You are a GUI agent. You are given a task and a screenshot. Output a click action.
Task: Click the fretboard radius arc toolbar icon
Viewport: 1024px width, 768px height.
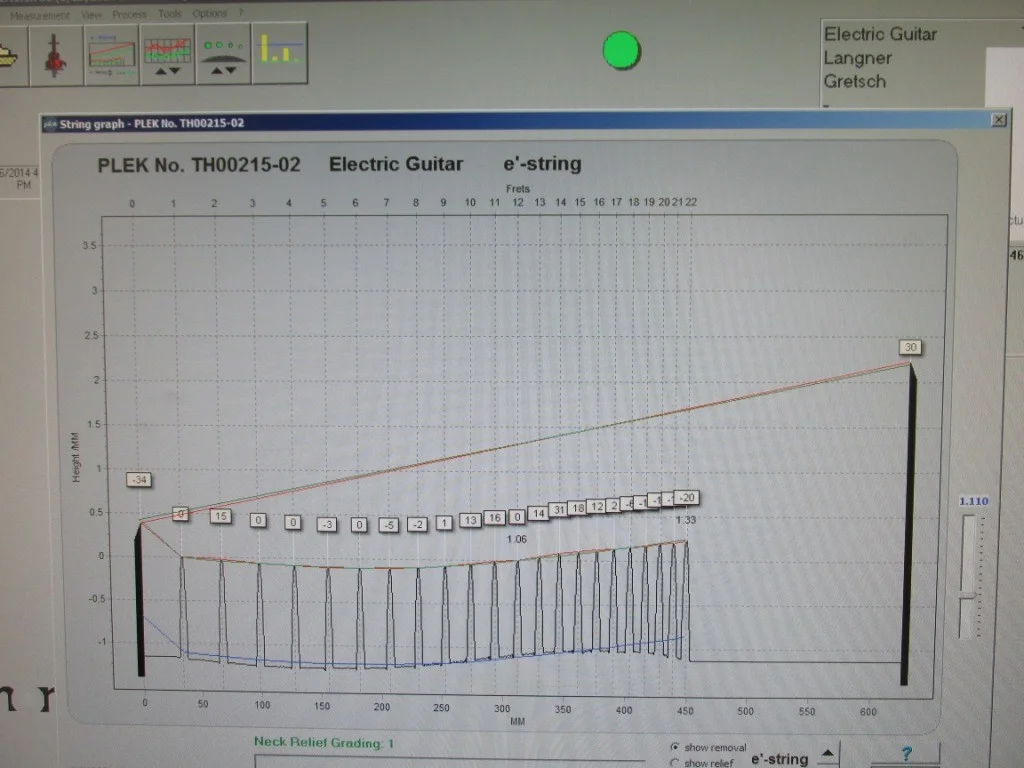pyautogui.click(x=223, y=55)
